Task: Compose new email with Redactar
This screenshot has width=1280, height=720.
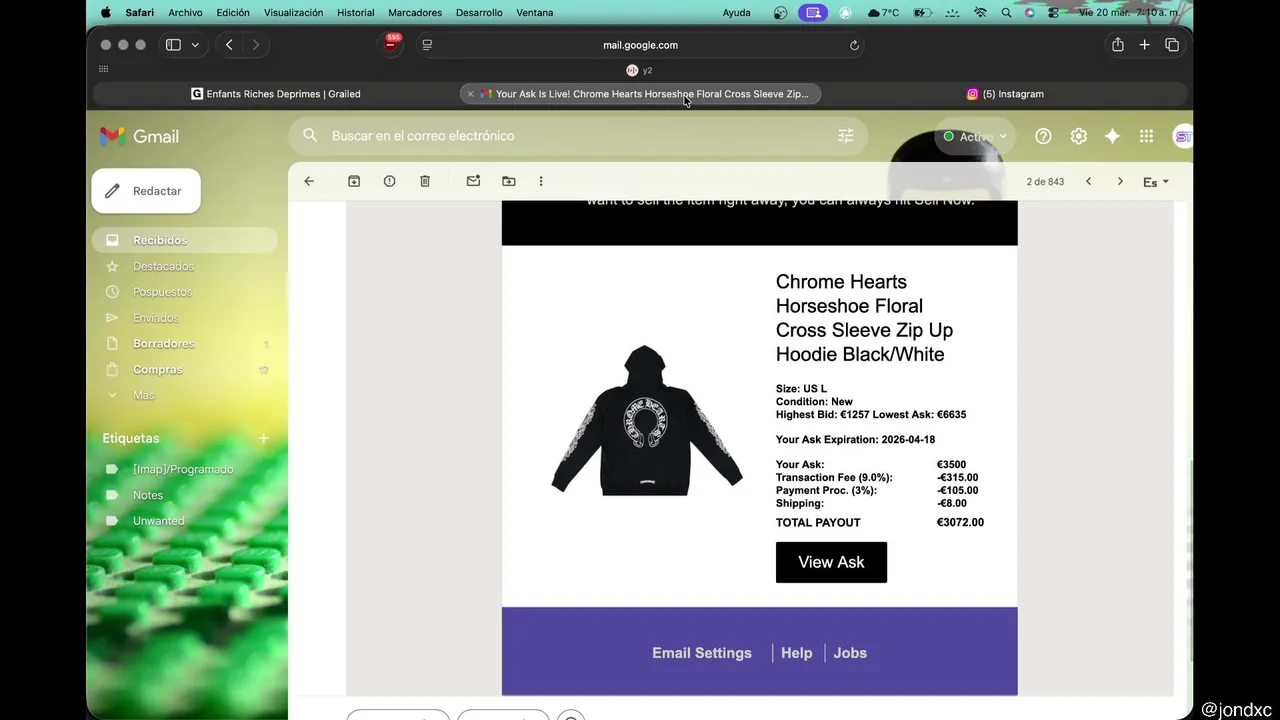Action: 146,191
